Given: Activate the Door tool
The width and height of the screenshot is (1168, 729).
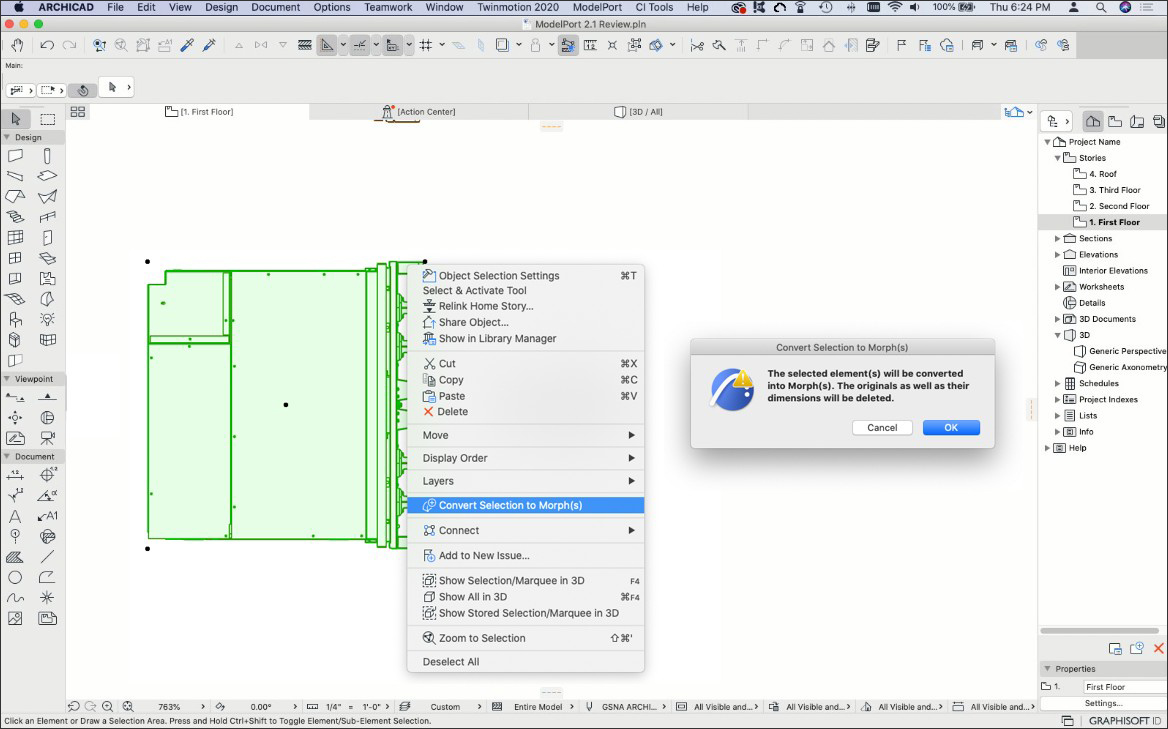Looking at the screenshot, I should point(47,238).
